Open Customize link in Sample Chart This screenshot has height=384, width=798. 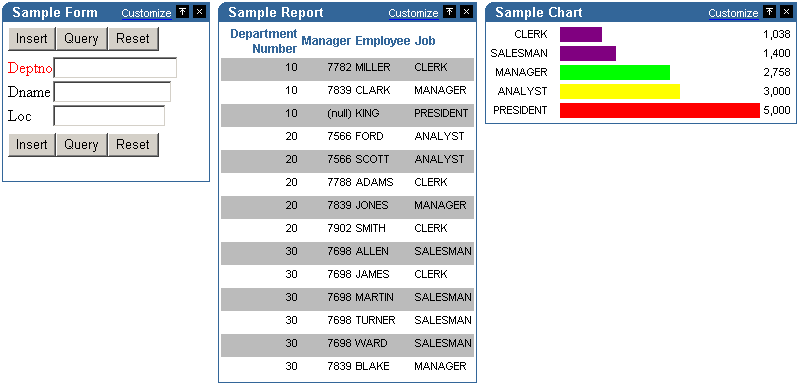(733, 13)
